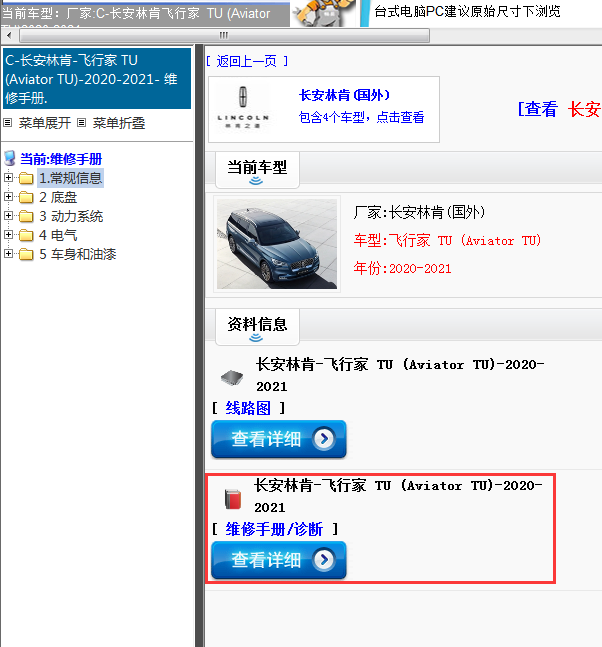Click 菜单展开 to expand all menus

pyautogui.click(x=45, y=123)
